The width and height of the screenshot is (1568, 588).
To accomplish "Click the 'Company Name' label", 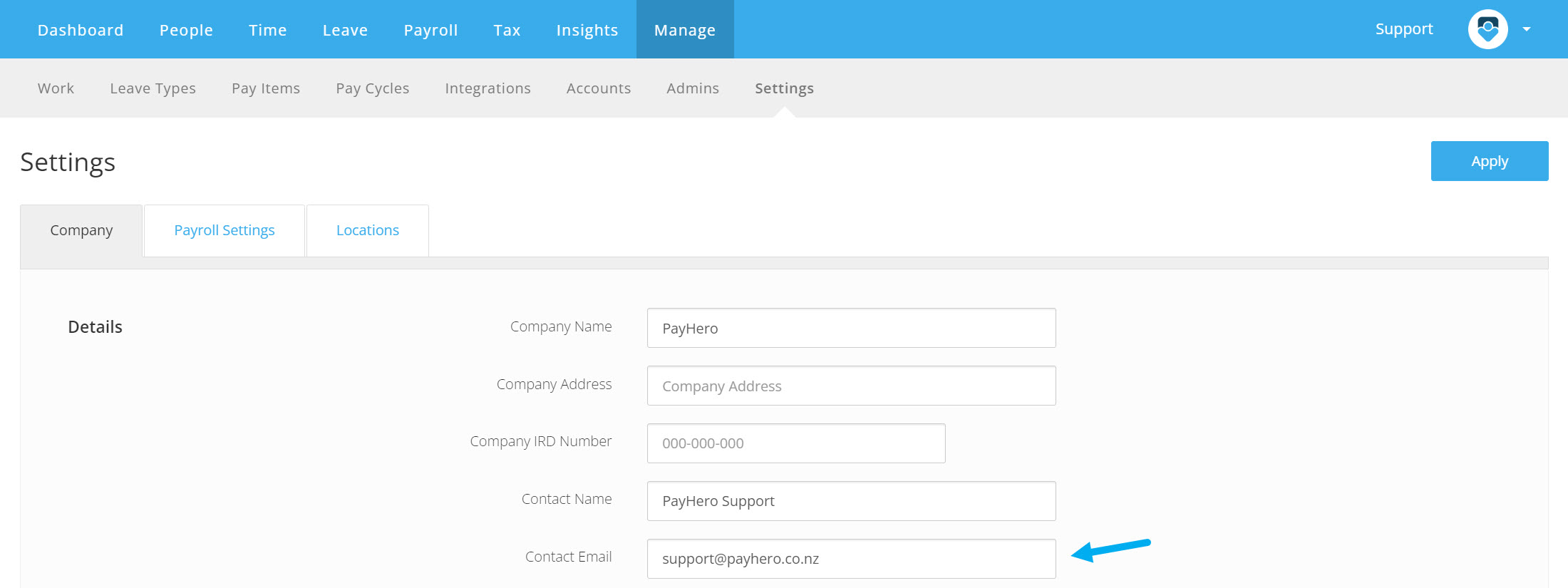I will point(561,327).
